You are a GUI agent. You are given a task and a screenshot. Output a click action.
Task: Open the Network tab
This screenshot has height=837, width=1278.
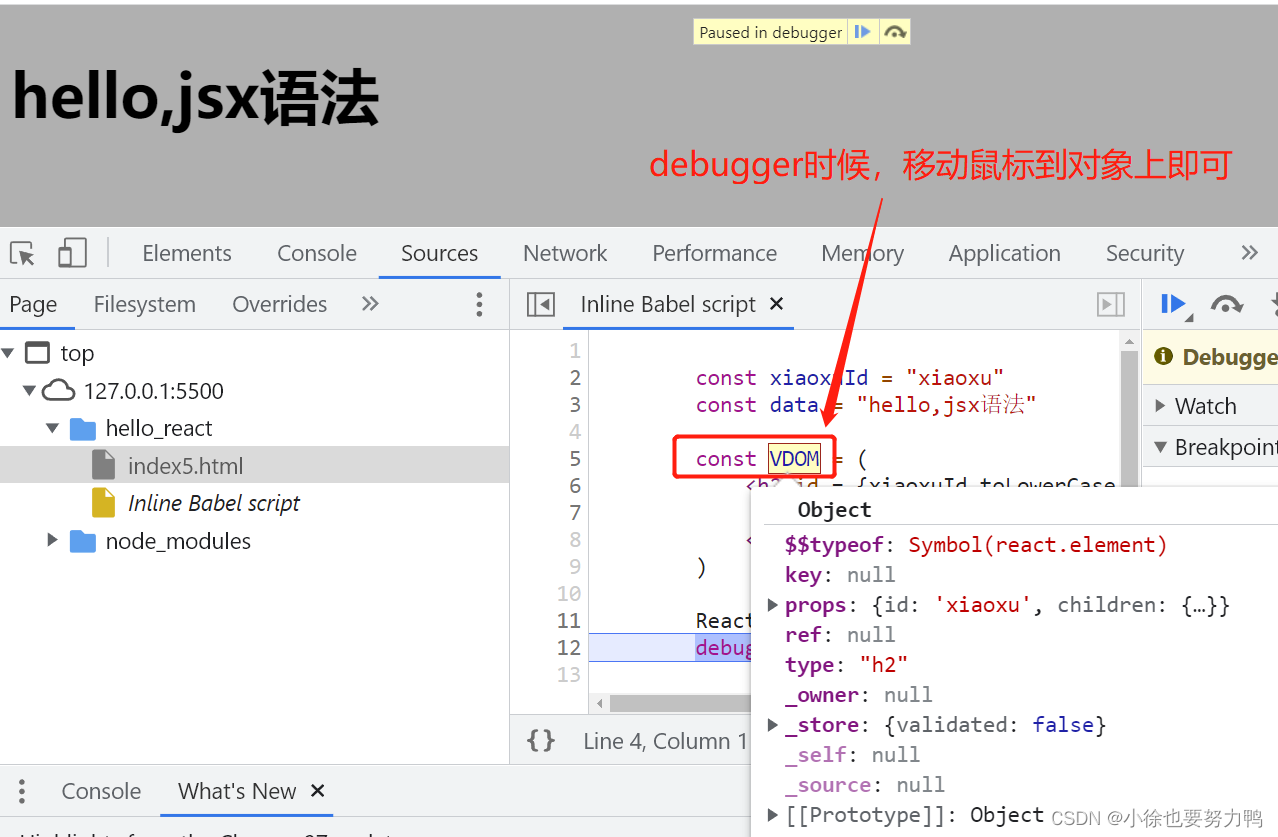[x=565, y=253]
